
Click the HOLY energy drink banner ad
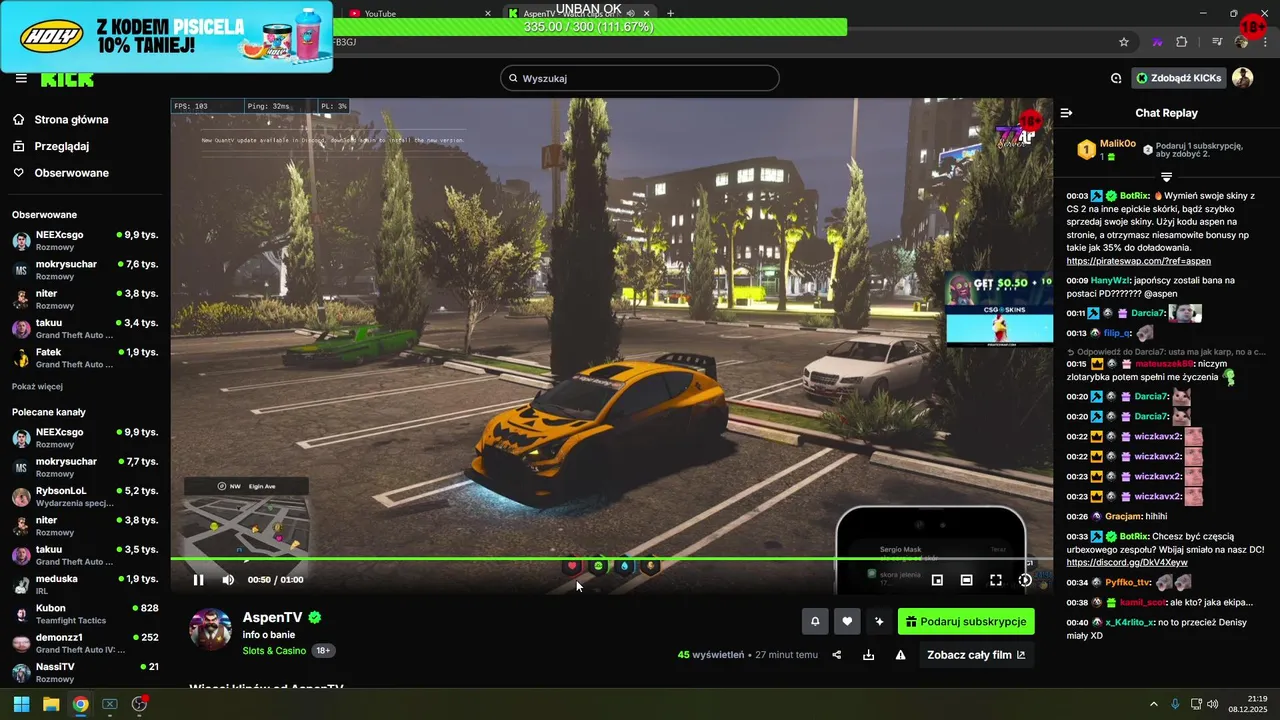pyautogui.click(x=166, y=36)
